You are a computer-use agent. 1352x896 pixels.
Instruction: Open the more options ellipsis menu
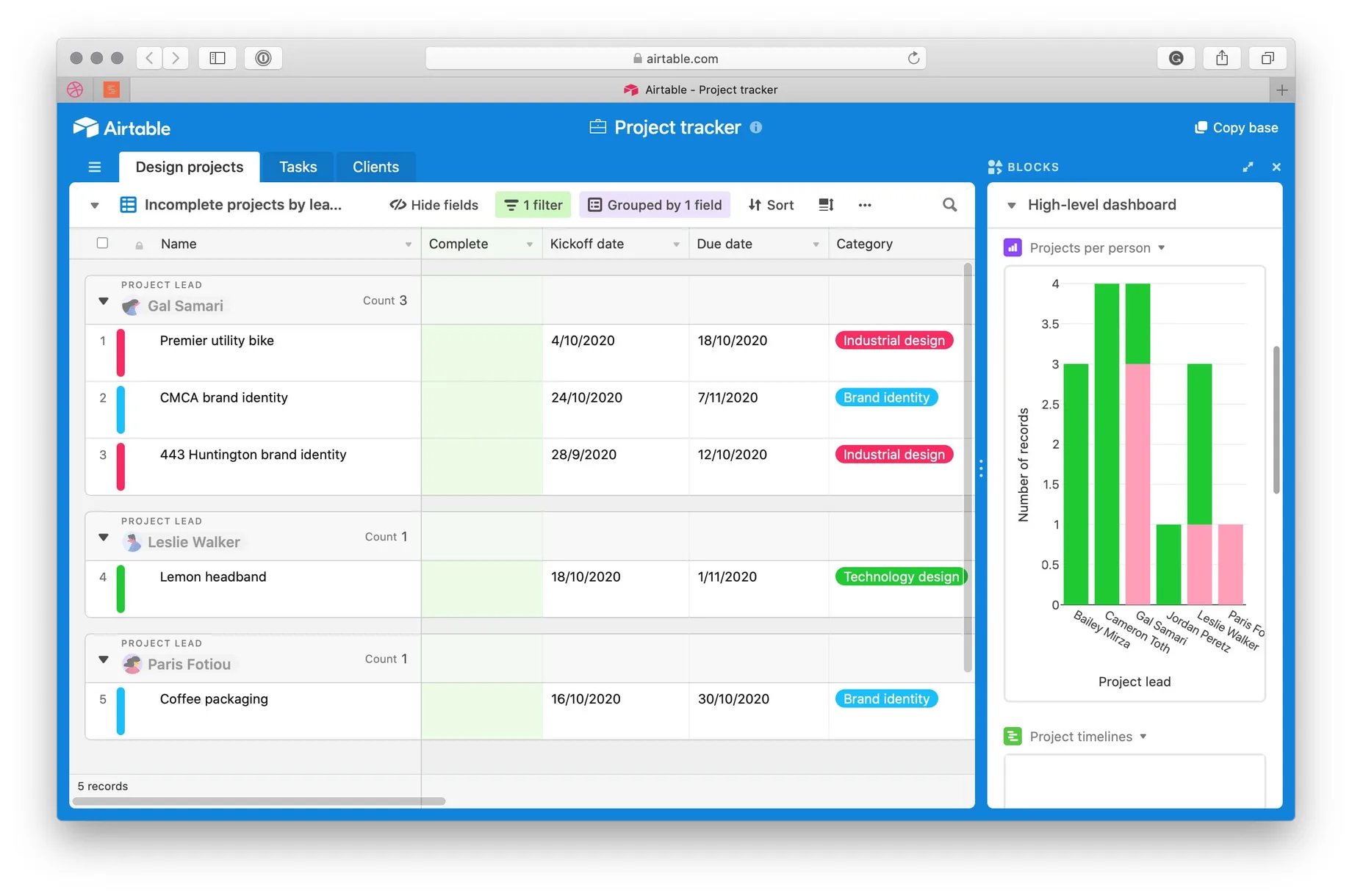[x=865, y=205]
